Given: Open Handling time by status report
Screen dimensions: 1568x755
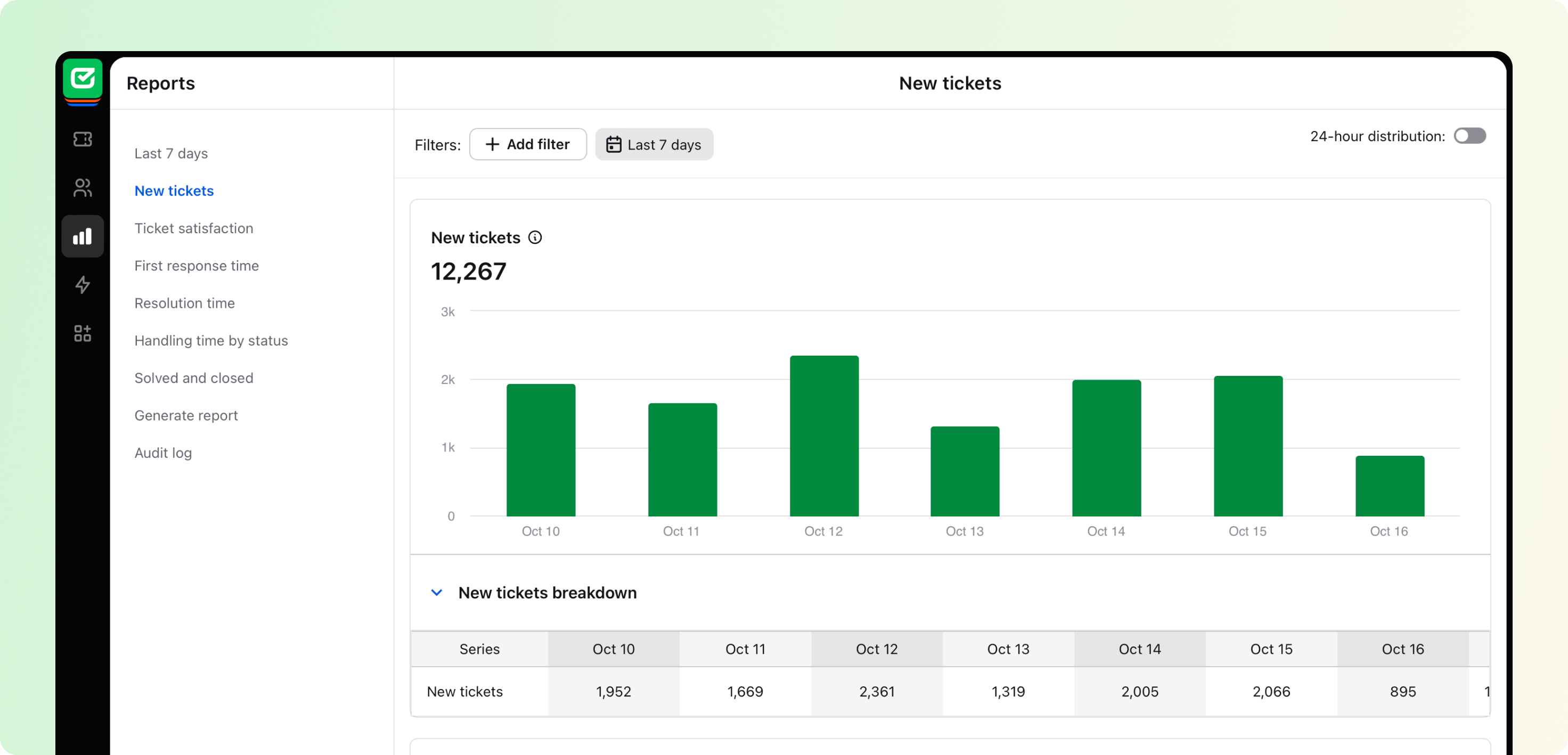Looking at the screenshot, I should tap(210, 341).
